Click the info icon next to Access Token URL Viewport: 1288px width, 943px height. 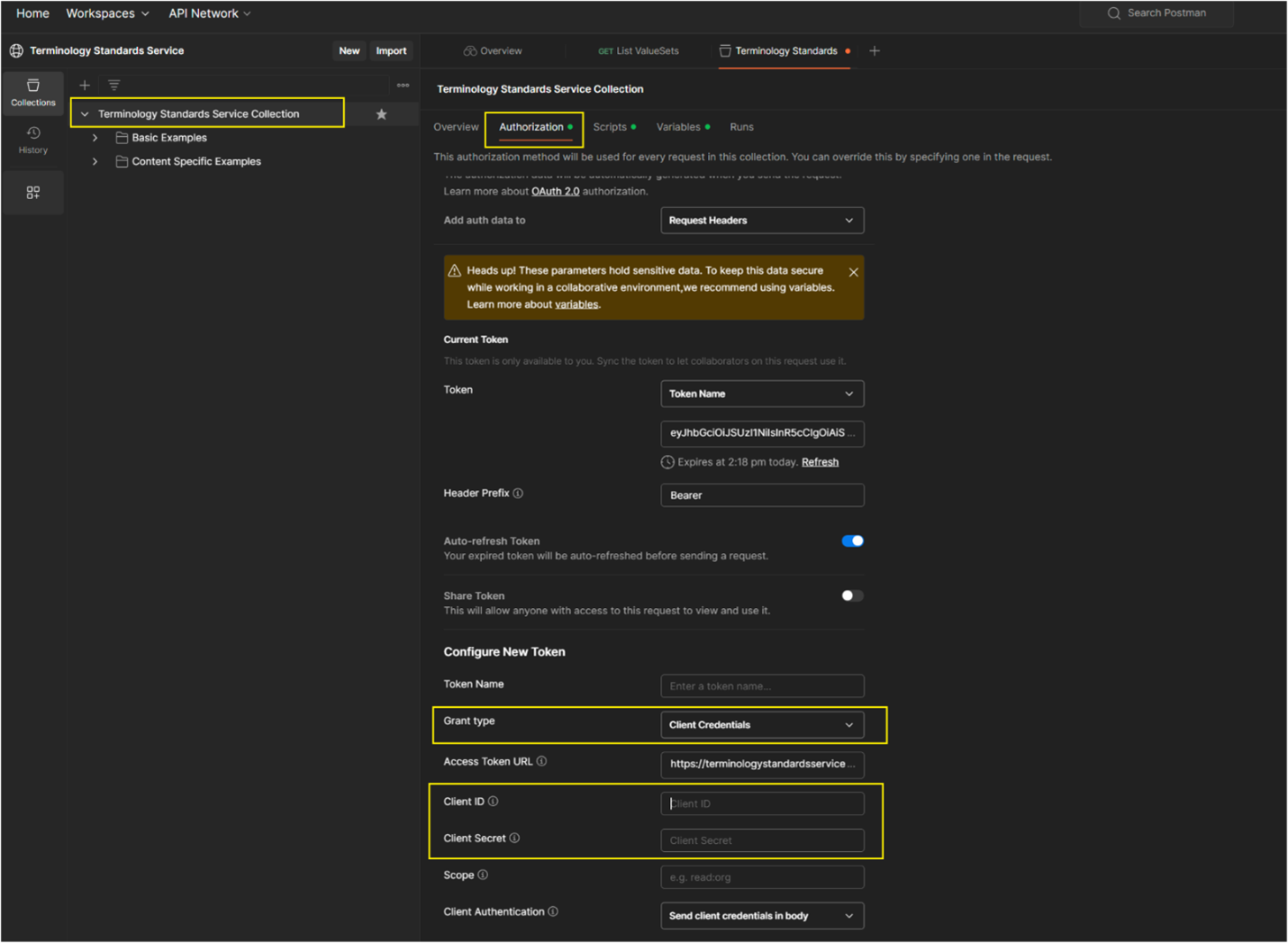pyautogui.click(x=542, y=762)
